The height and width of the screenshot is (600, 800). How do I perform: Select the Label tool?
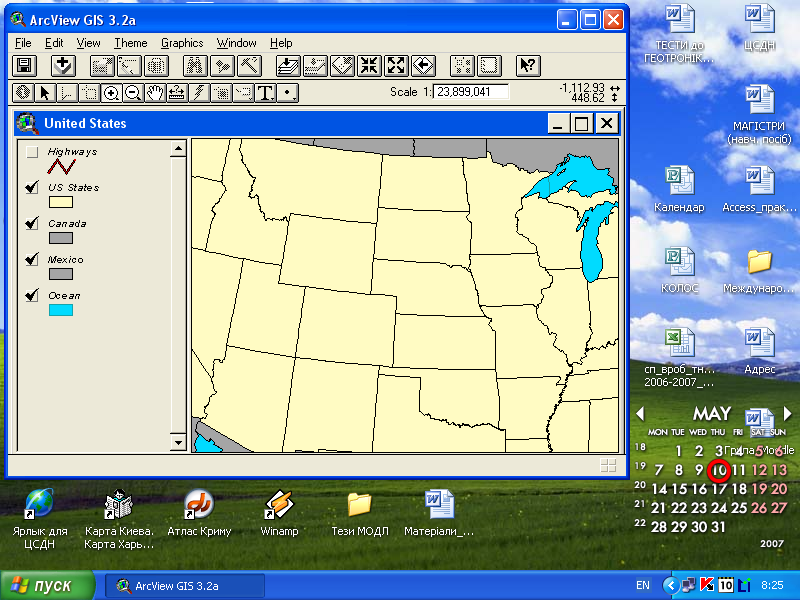[x=243, y=93]
